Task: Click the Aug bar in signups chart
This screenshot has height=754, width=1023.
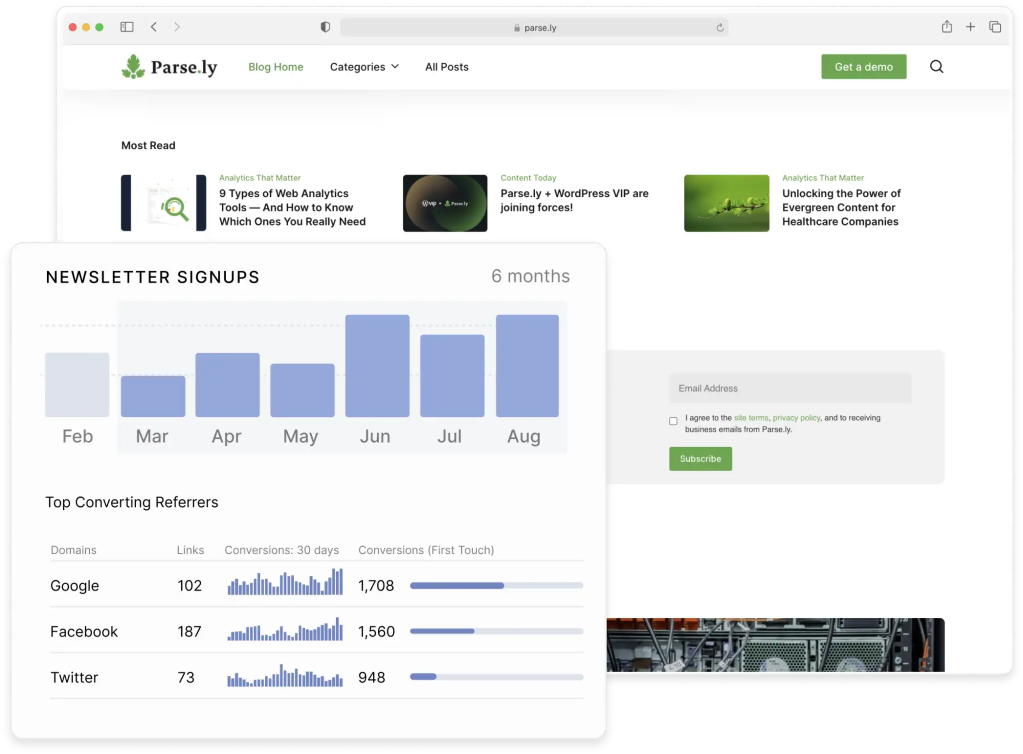Action: click(527, 366)
